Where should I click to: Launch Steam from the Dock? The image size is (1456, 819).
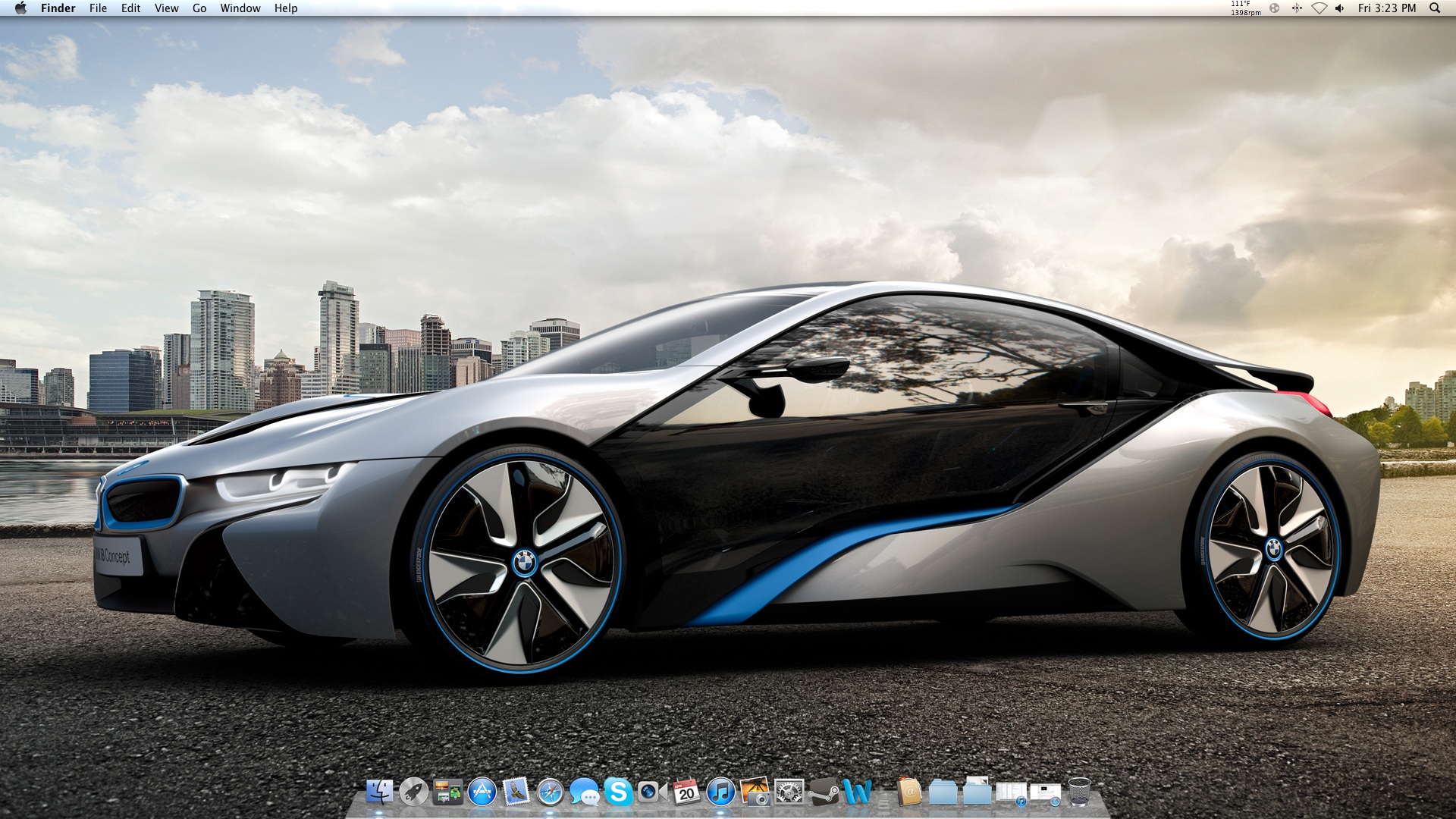(x=824, y=792)
